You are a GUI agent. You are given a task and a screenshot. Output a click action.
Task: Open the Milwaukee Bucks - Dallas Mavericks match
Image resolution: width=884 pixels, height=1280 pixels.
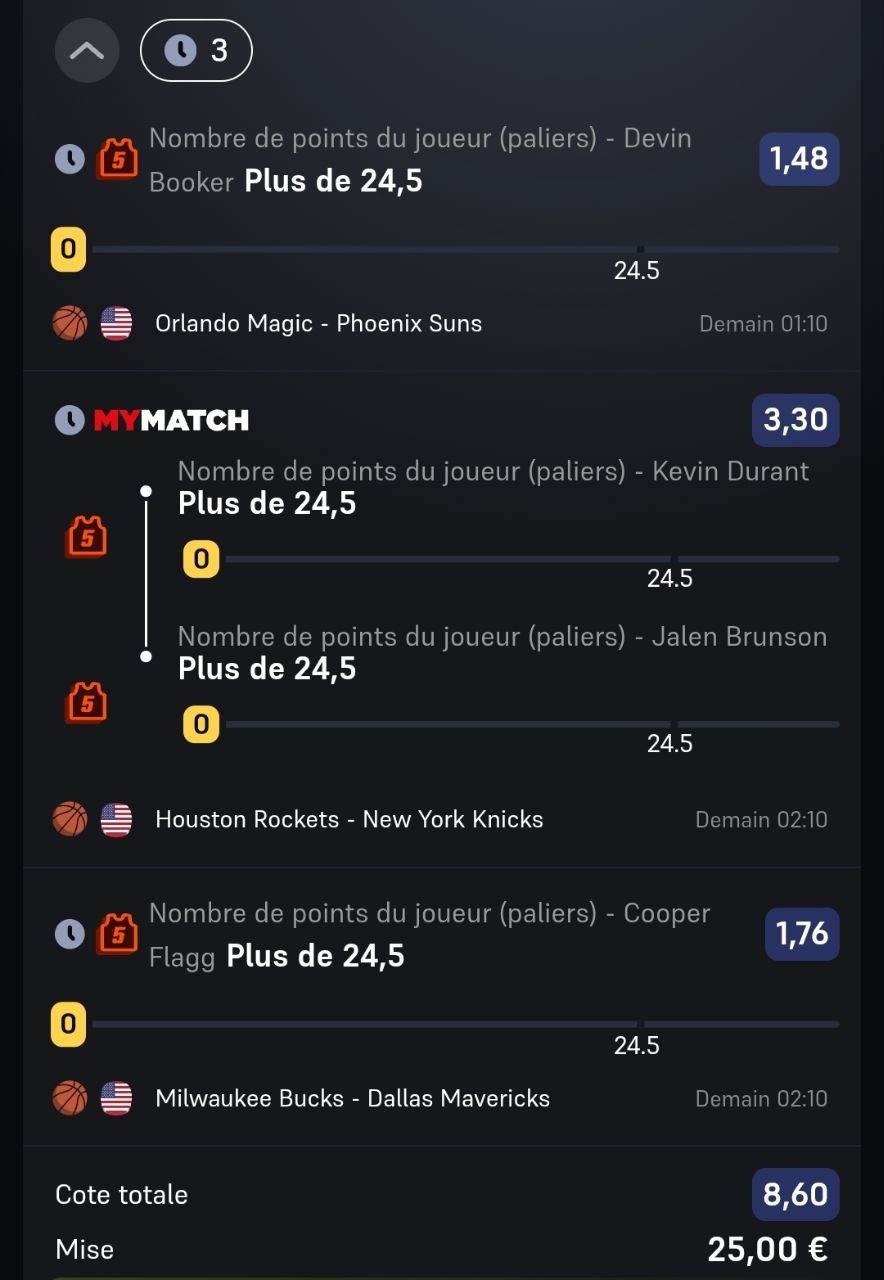click(352, 1099)
